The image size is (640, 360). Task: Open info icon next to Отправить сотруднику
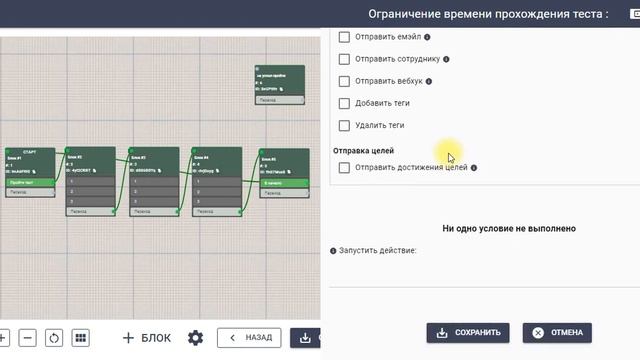coord(446,59)
